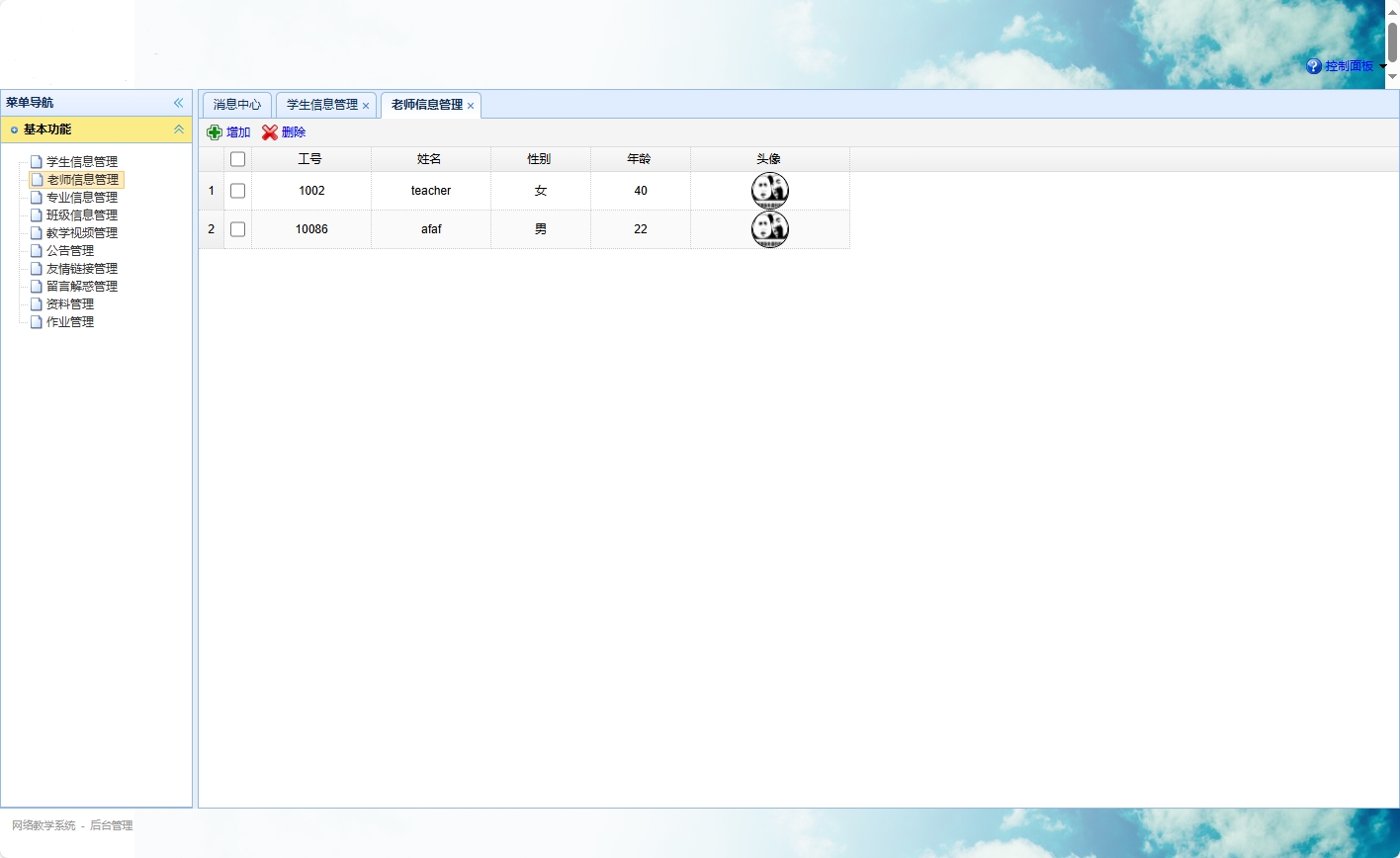This screenshot has height=858, width=1400.
Task: Check the box for teacher row 1002
Action: [x=237, y=191]
